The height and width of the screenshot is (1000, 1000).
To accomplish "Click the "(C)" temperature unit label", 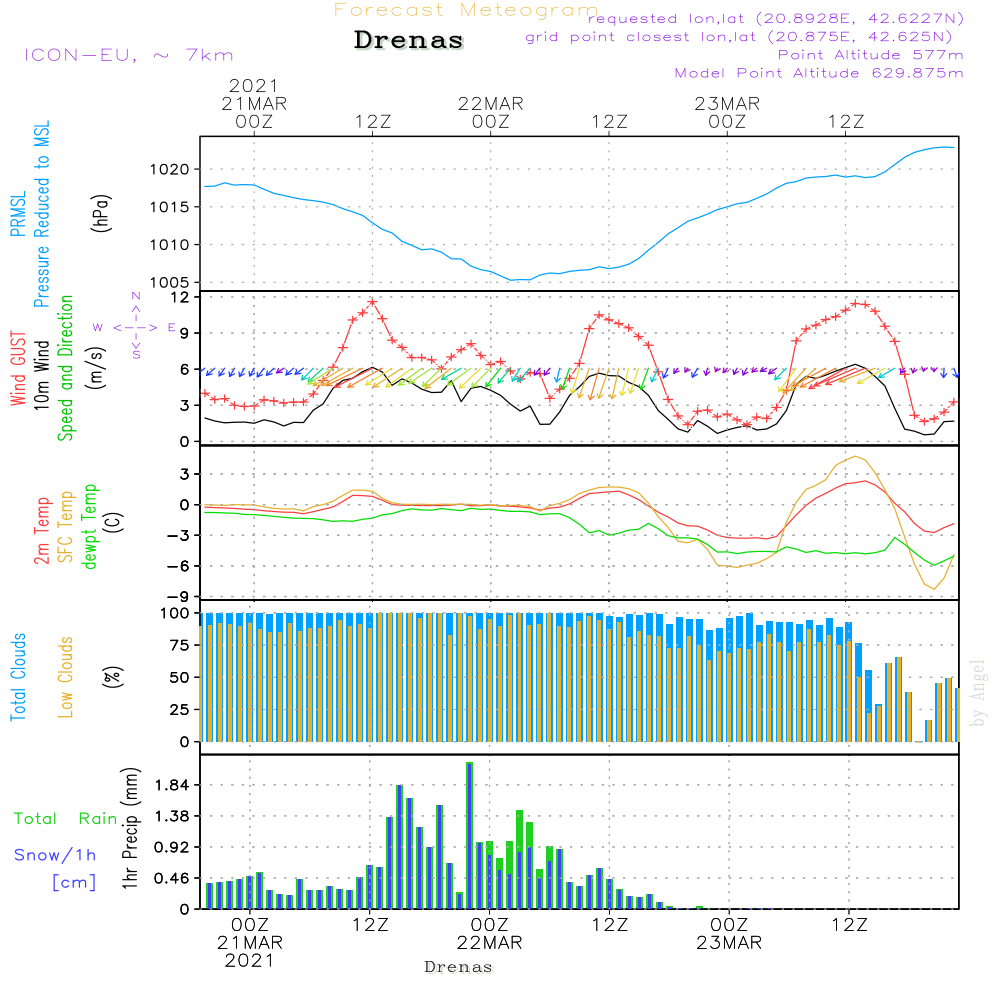I will pos(114,522).
